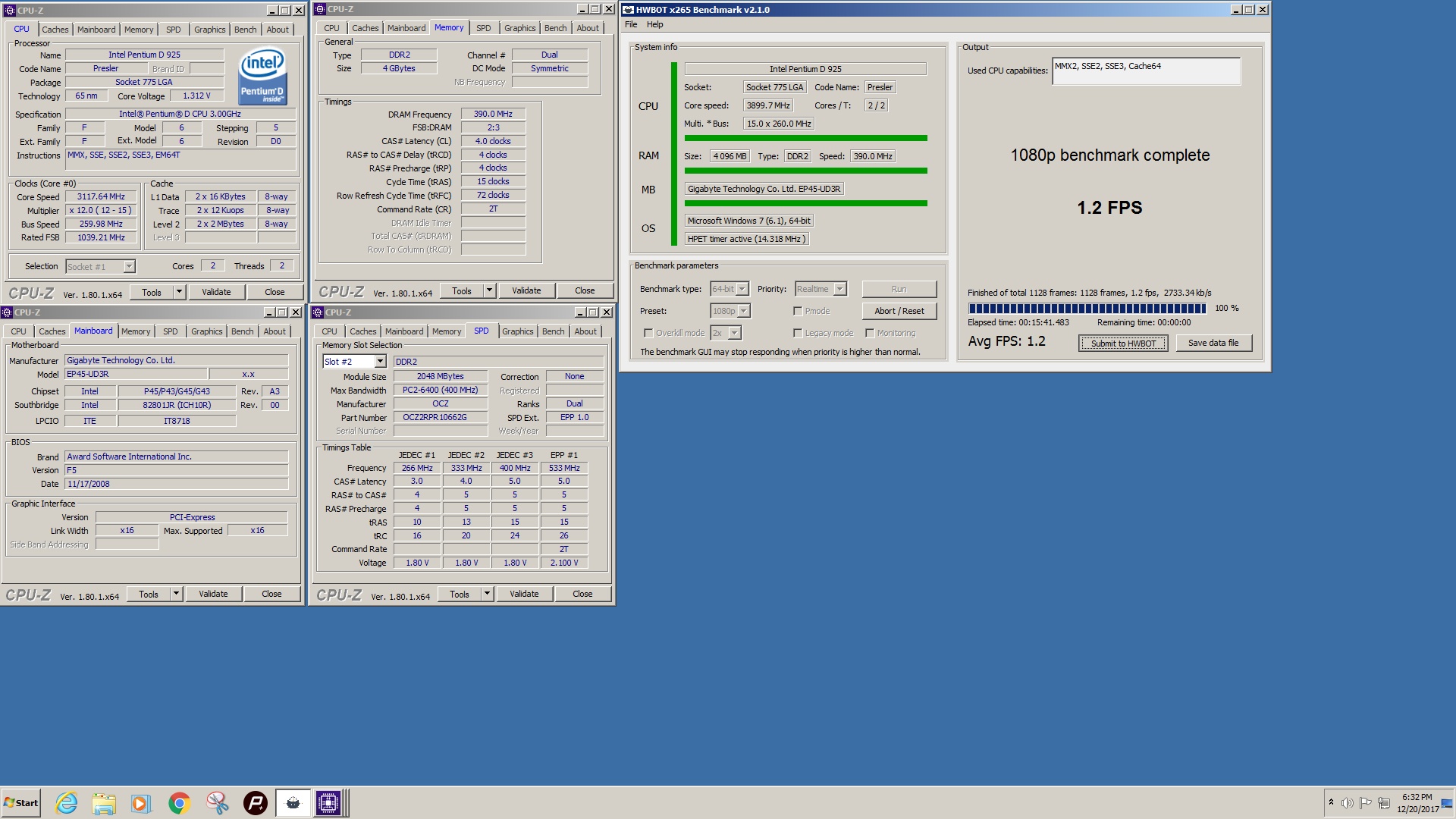Screen dimensions: 1456x819
Task: Click the Core Speed value 3117.64 MHz
Action: [x=101, y=196]
